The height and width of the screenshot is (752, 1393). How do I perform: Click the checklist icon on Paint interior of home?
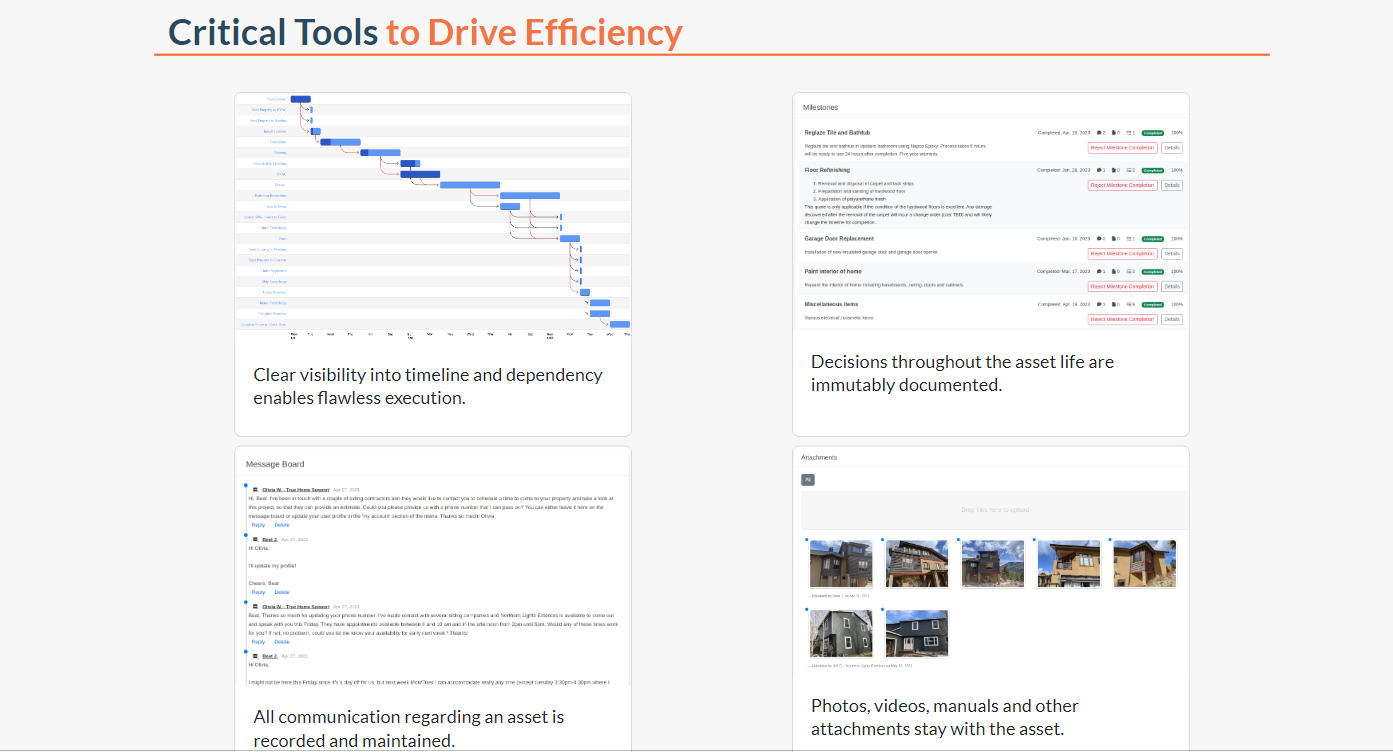click(1128, 271)
